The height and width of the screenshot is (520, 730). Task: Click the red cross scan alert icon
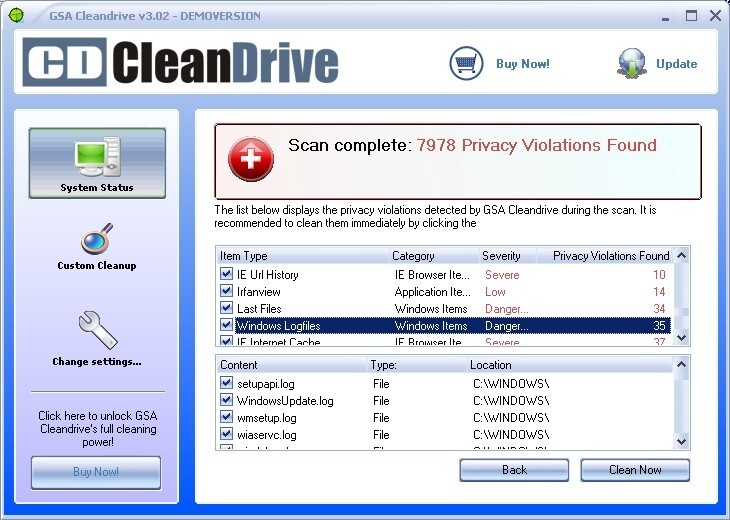point(250,159)
